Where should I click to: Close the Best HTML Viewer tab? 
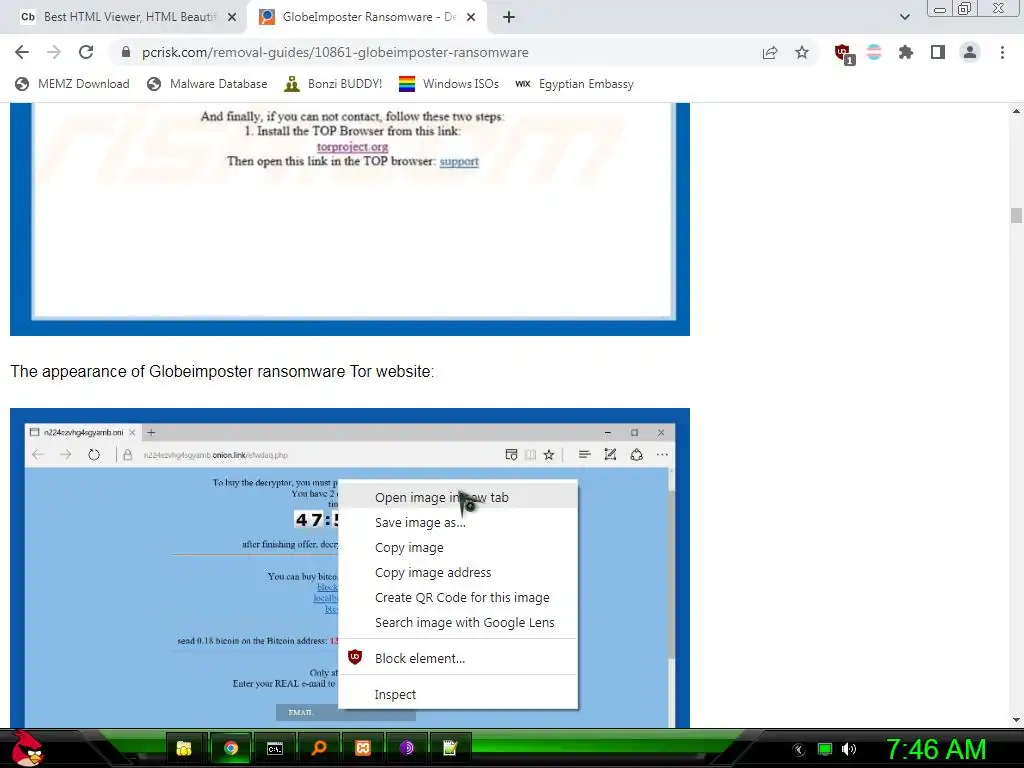pyautogui.click(x=232, y=18)
